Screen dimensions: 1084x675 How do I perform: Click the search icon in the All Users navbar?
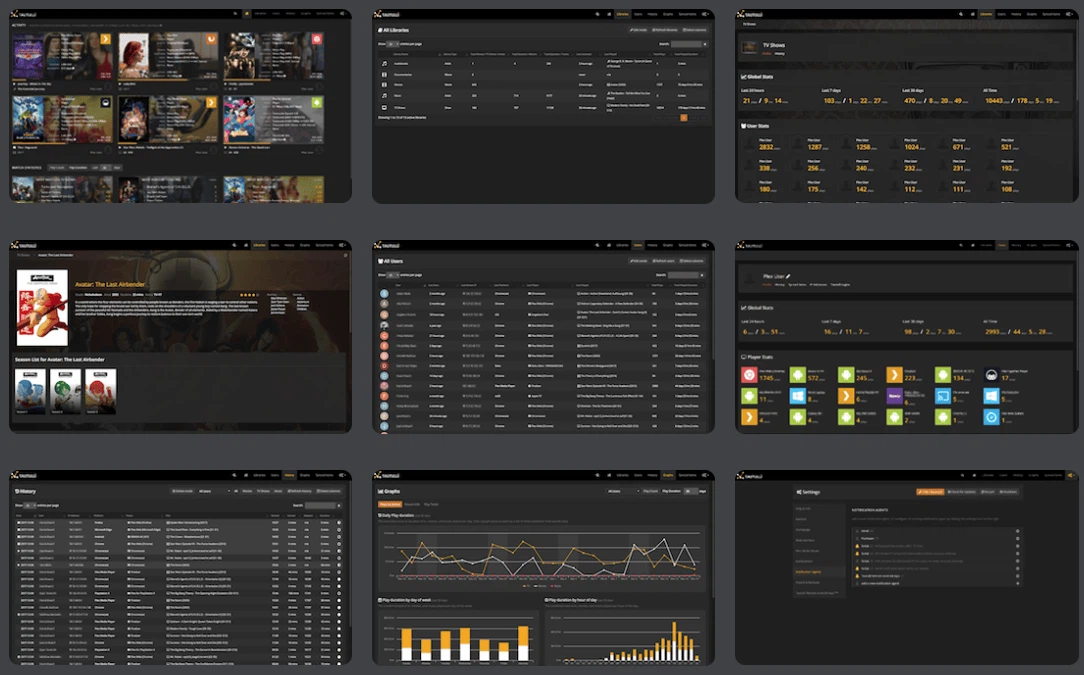click(x=597, y=245)
